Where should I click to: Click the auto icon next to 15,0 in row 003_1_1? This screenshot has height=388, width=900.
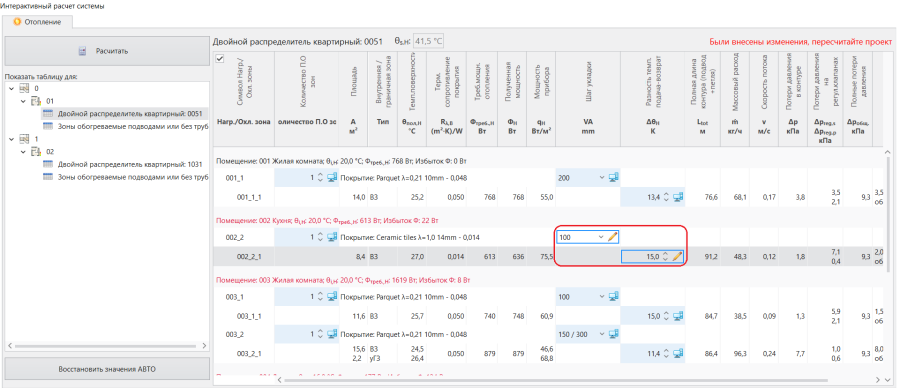678,316
